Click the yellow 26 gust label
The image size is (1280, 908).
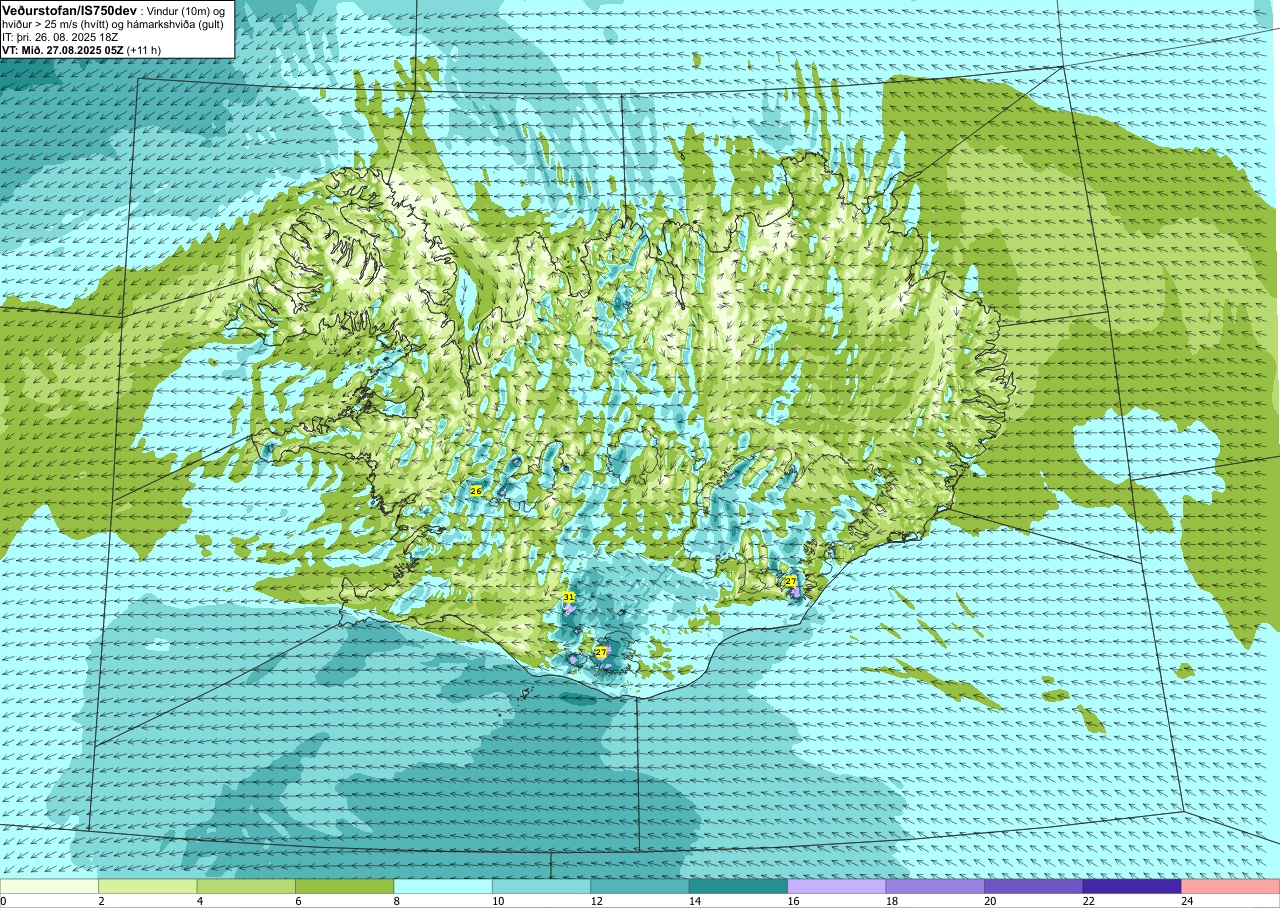click(476, 491)
